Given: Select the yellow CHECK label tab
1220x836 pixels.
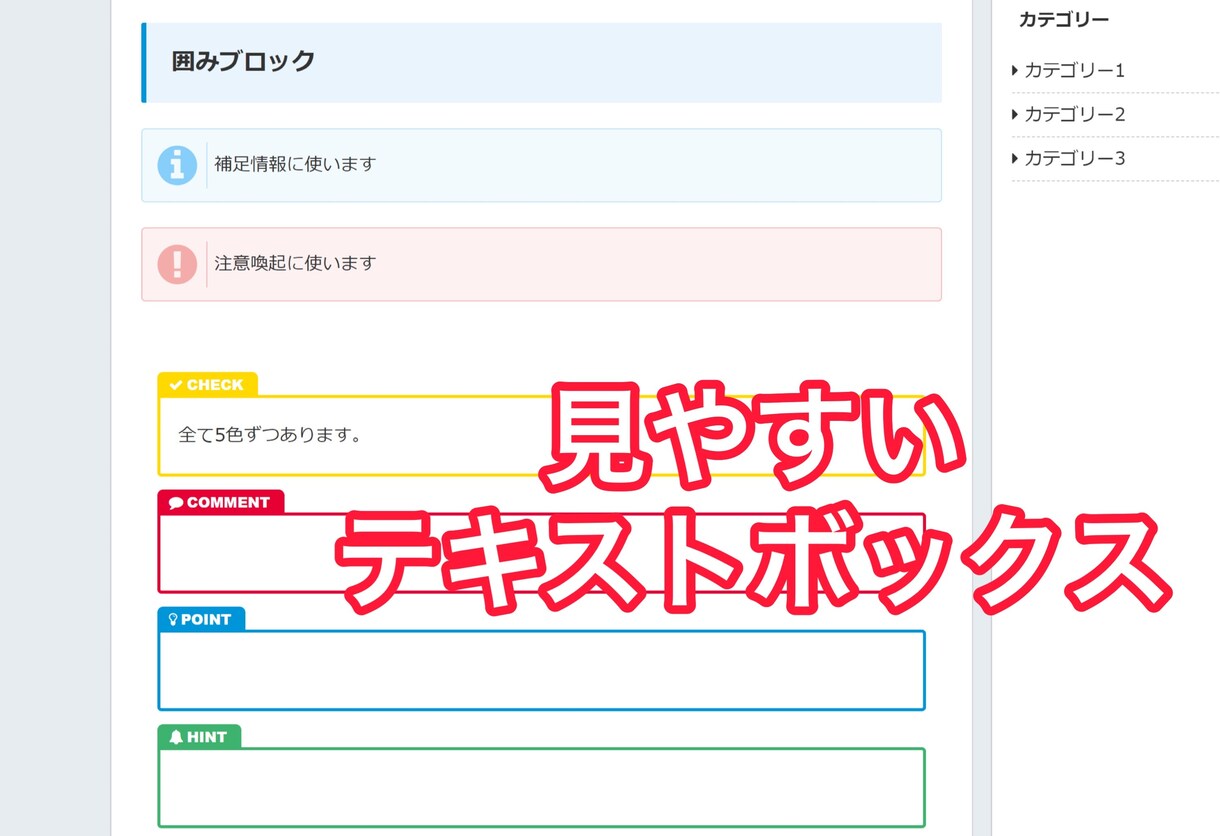Looking at the screenshot, I should [x=207, y=385].
